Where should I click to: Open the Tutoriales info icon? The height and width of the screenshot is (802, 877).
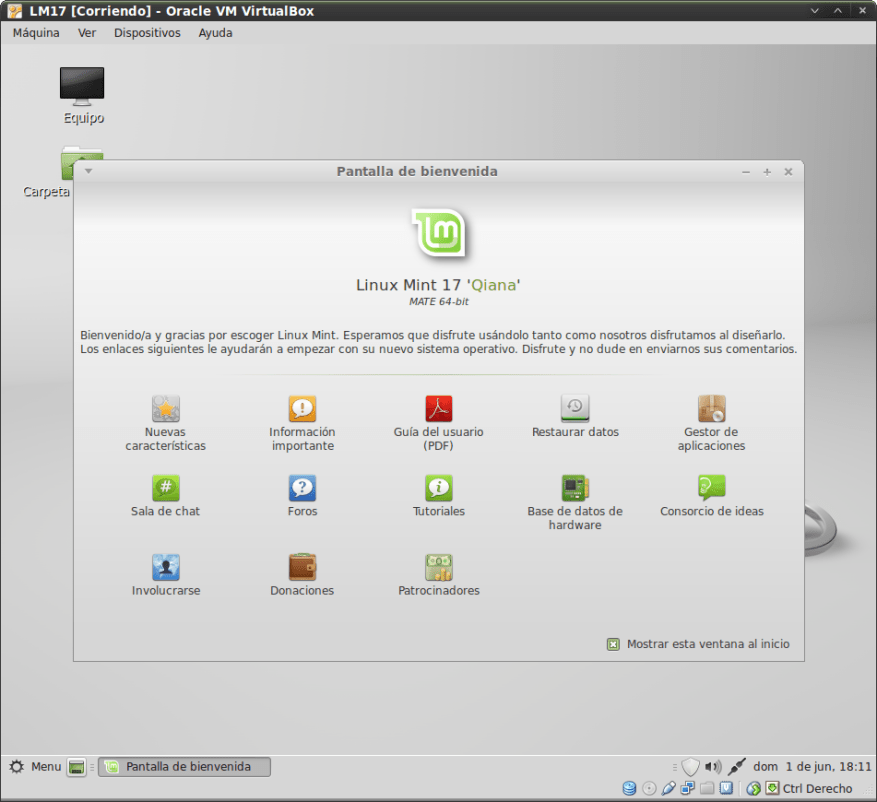point(439,487)
